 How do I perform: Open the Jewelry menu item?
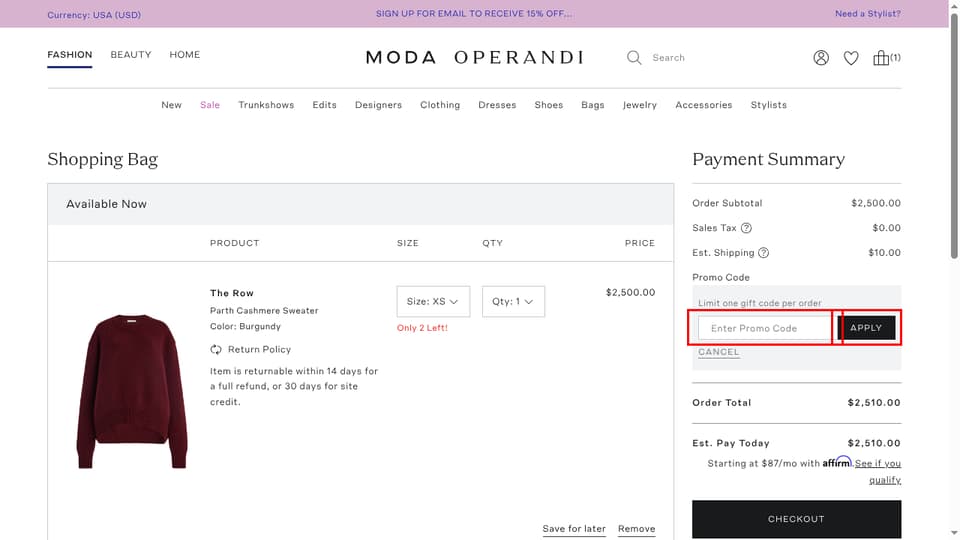[x=640, y=105]
